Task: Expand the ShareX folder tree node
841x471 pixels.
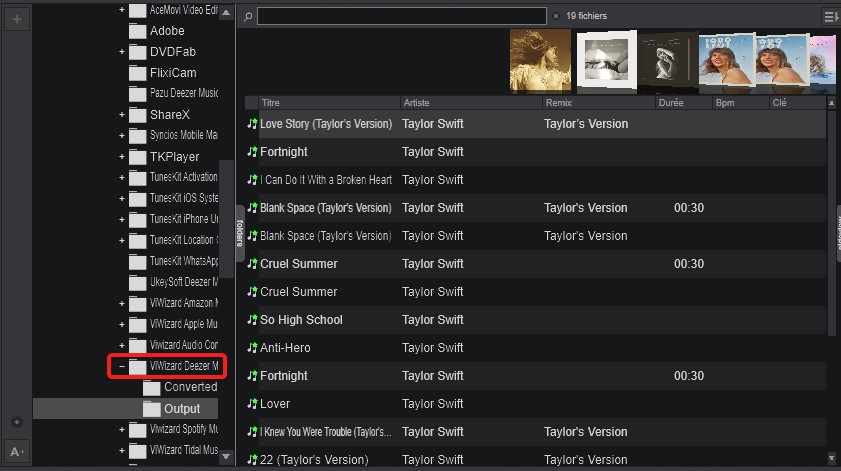Action: click(x=122, y=115)
